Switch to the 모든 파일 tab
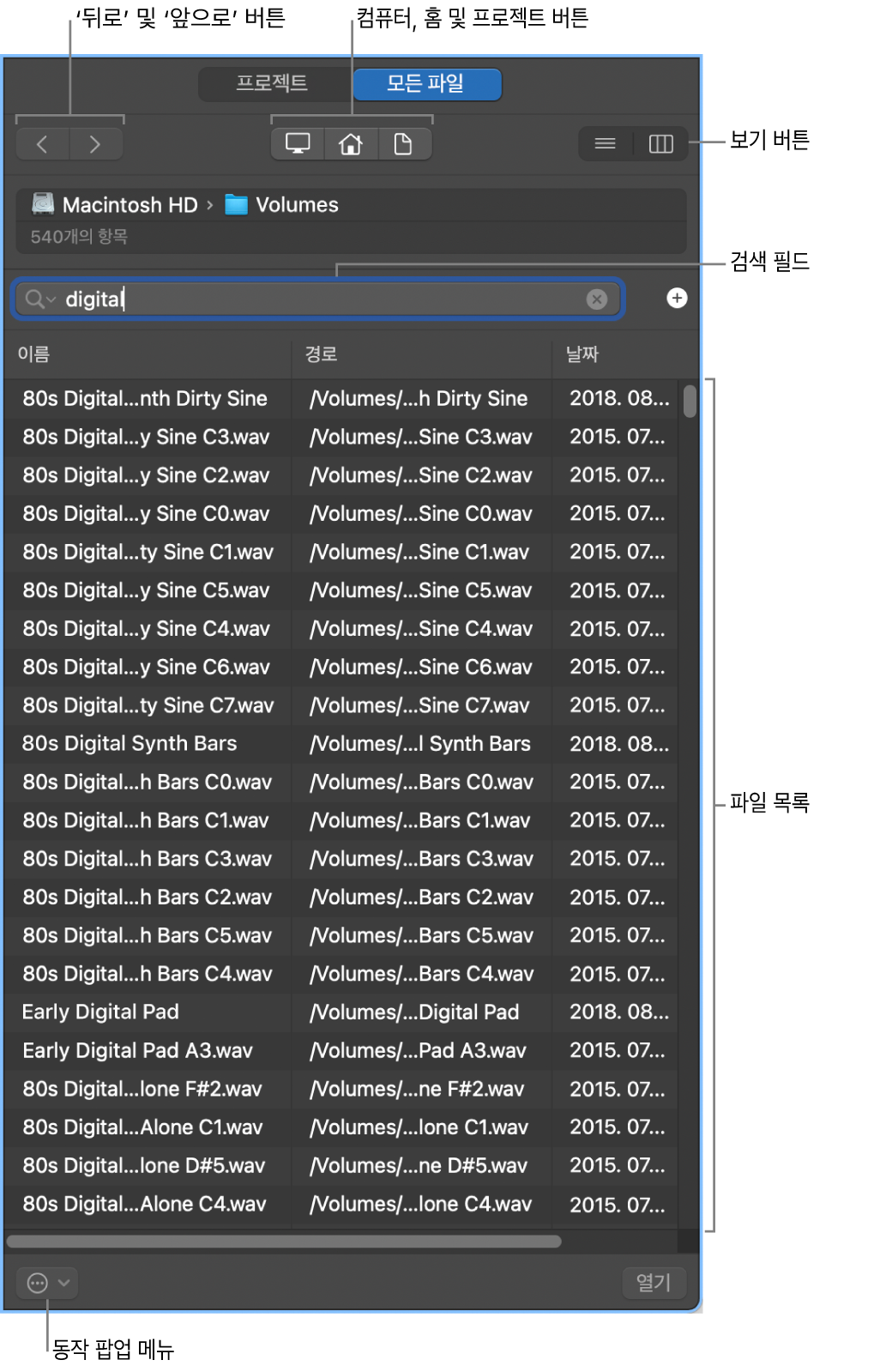Viewport: 892px width, 1372px height. pyautogui.click(x=426, y=84)
